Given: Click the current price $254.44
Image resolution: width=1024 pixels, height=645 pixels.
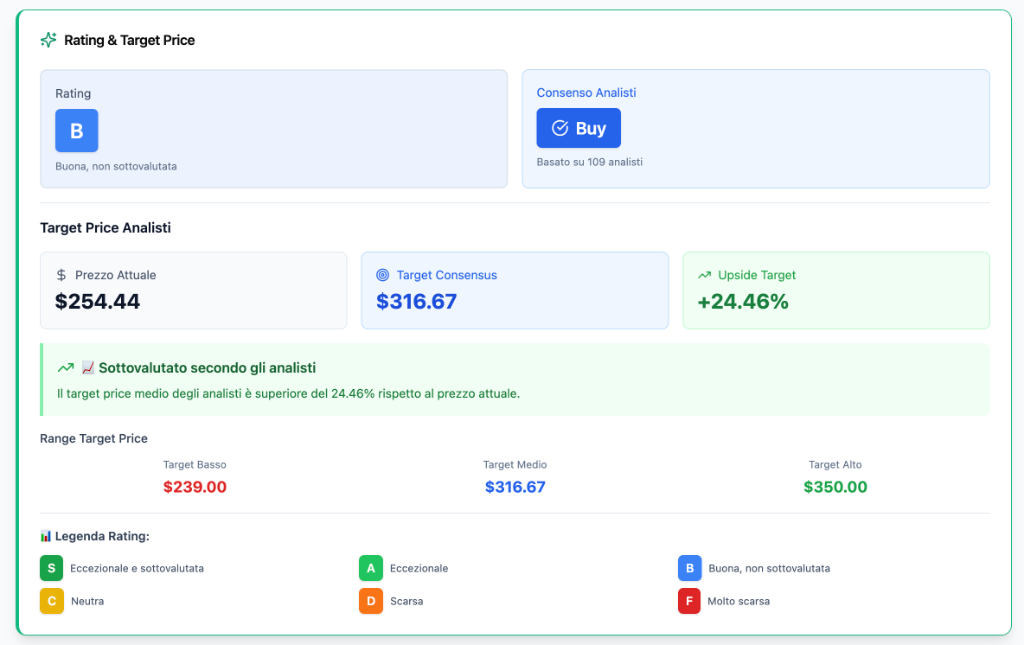Looking at the screenshot, I should click(97, 302).
